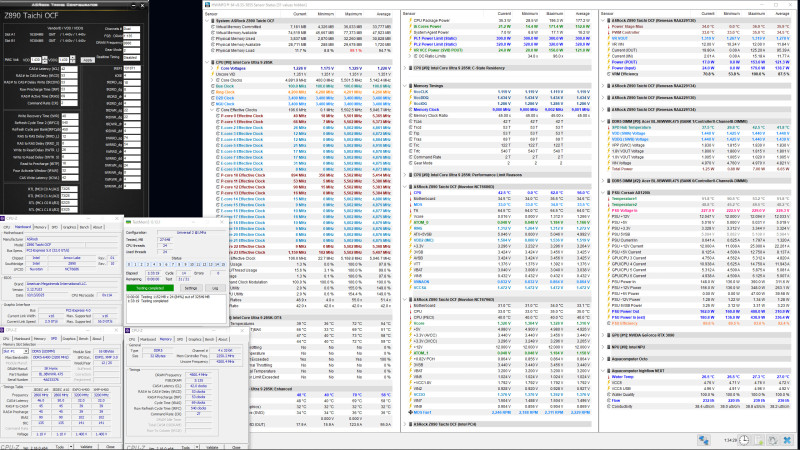Open HWiNFO sensor settings icon
The width and height of the screenshot is (800, 450).
point(773,440)
